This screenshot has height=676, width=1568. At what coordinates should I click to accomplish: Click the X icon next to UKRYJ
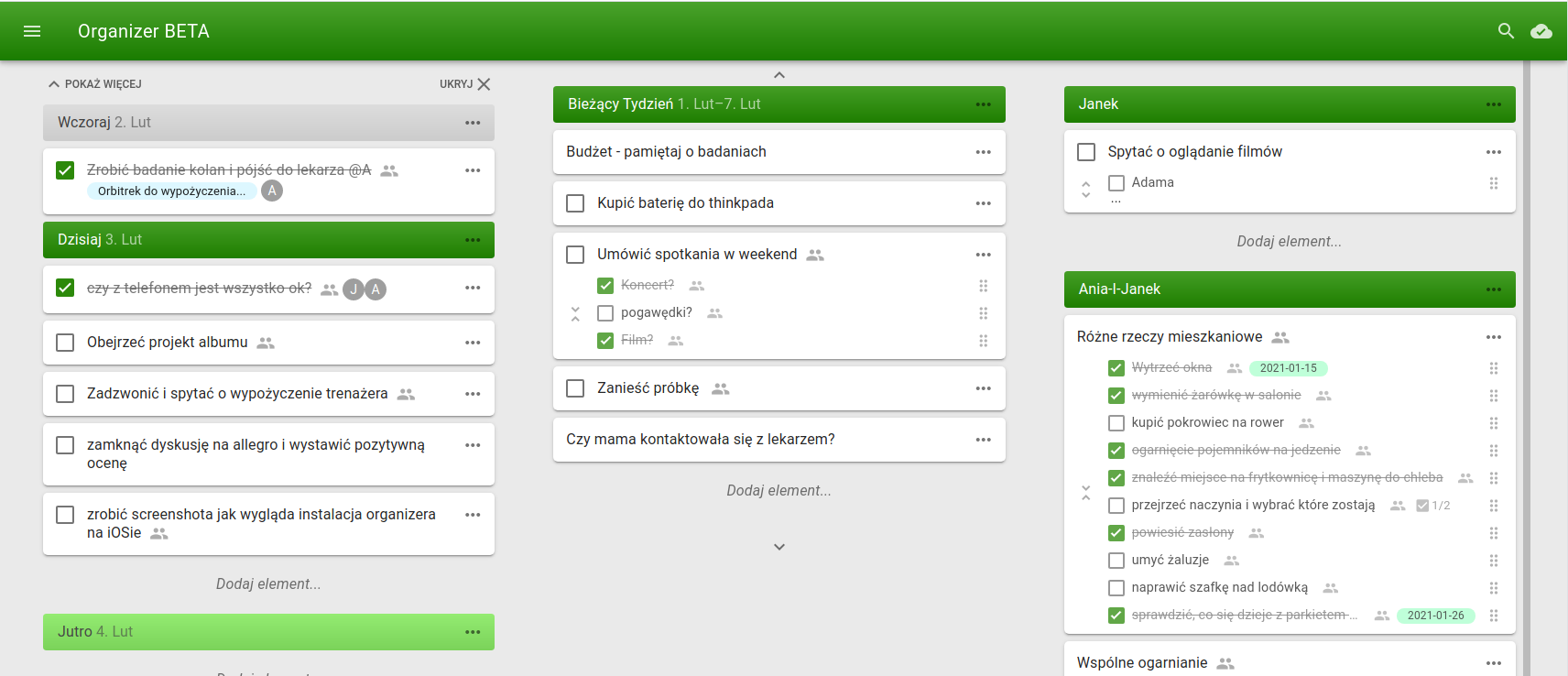click(x=484, y=84)
